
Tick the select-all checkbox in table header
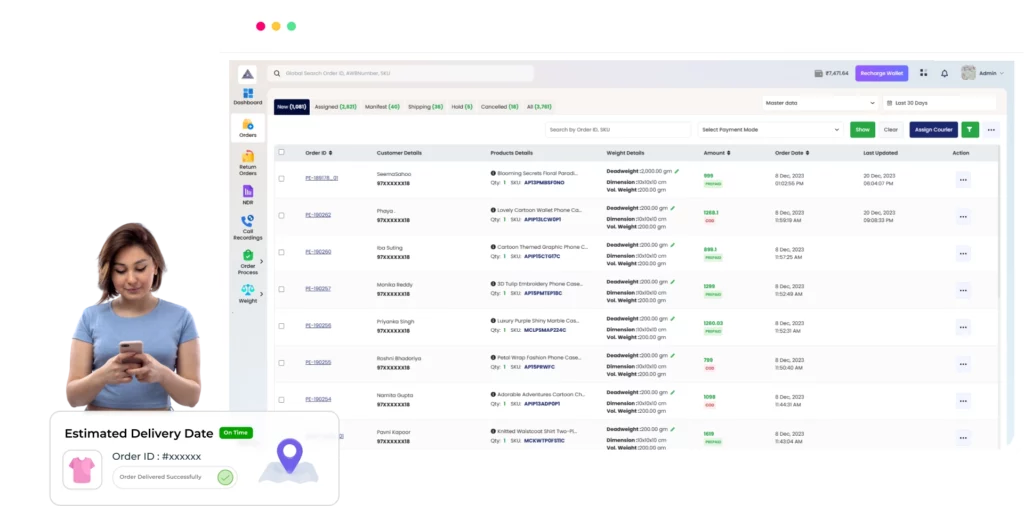pos(281,152)
